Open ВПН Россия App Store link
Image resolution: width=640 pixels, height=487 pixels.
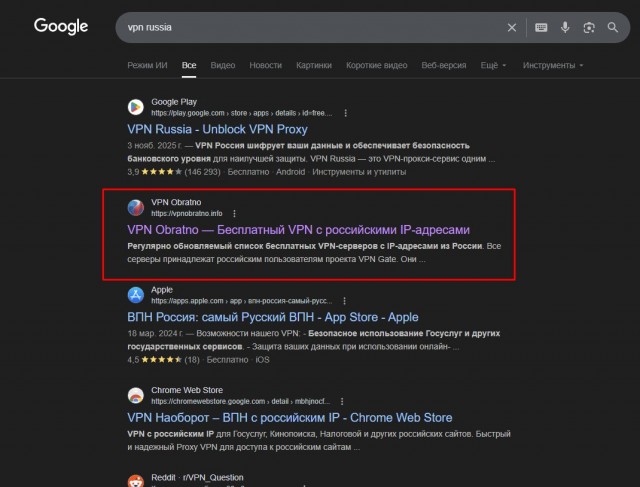[273, 317]
